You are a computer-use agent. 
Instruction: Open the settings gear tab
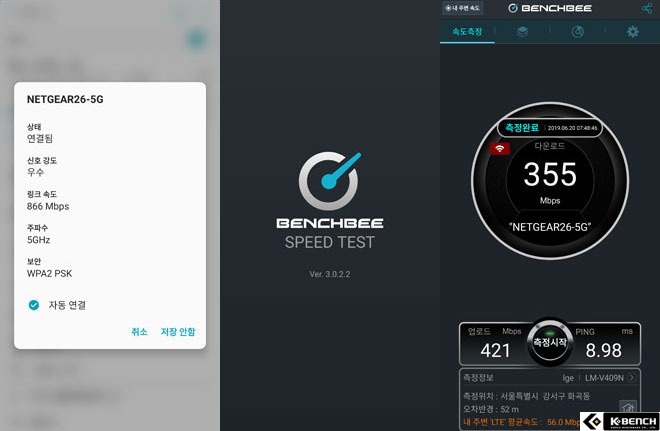coord(633,32)
